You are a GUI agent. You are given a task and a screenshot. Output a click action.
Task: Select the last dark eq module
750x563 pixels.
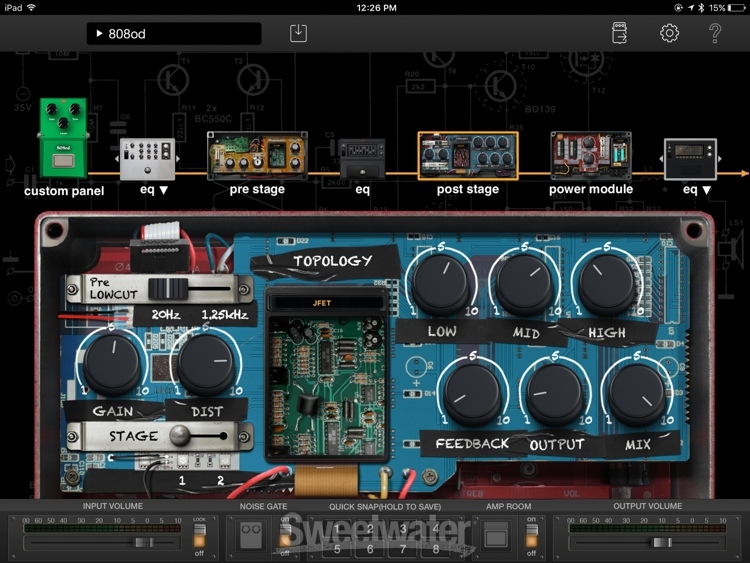pyautogui.click(x=690, y=159)
